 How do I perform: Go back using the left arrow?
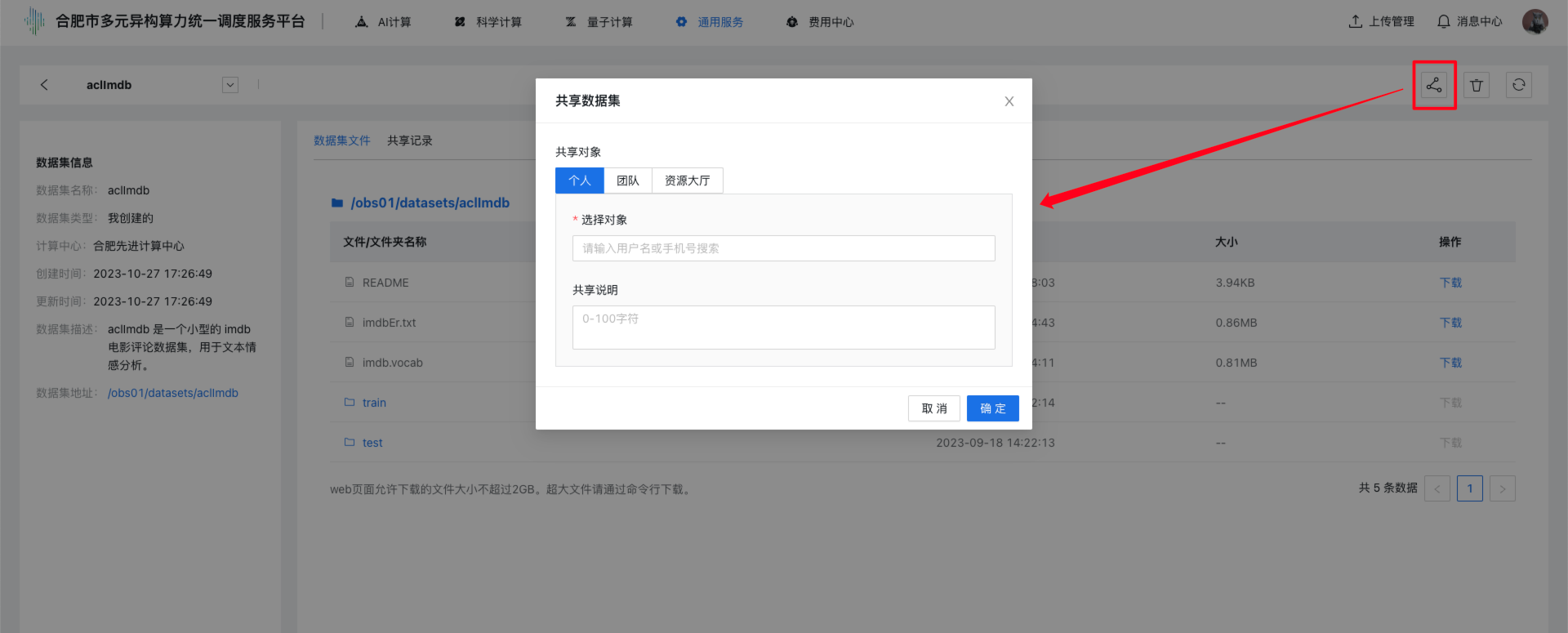click(44, 85)
